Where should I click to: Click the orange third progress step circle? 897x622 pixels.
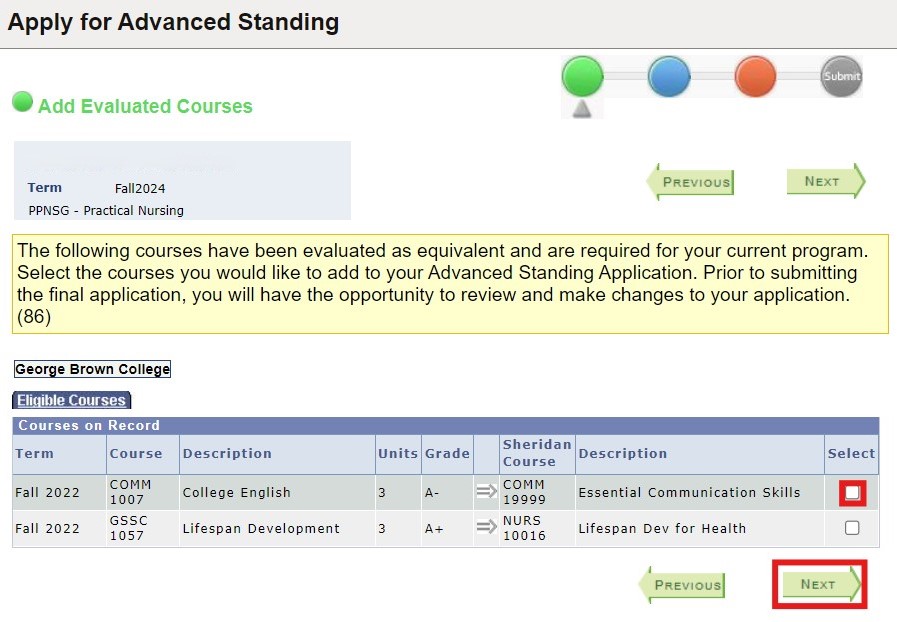click(x=755, y=76)
